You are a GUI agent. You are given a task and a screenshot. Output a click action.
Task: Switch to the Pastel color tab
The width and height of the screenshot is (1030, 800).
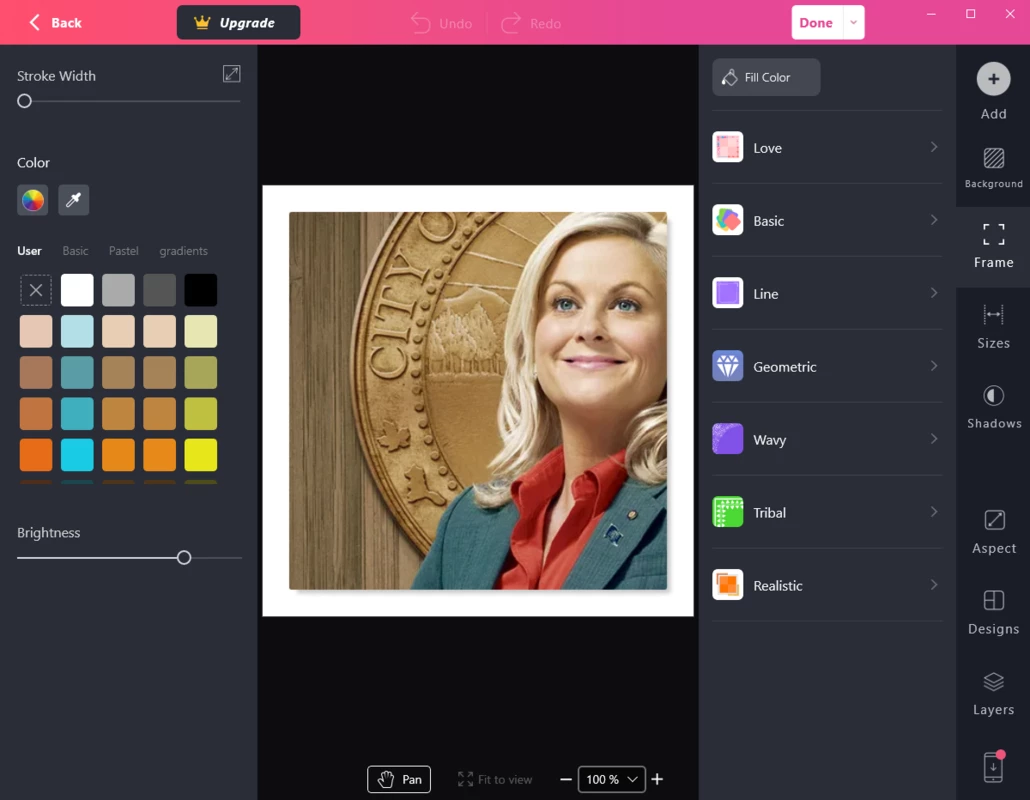coord(123,251)
